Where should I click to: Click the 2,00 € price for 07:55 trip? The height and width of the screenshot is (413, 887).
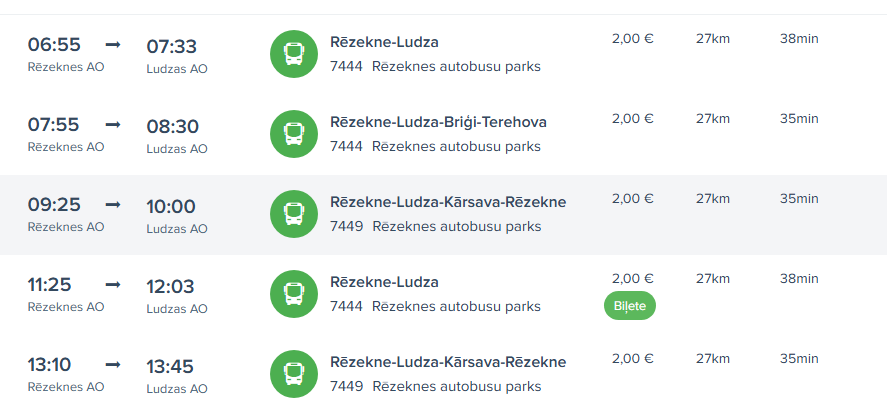(x=632, y=119)
